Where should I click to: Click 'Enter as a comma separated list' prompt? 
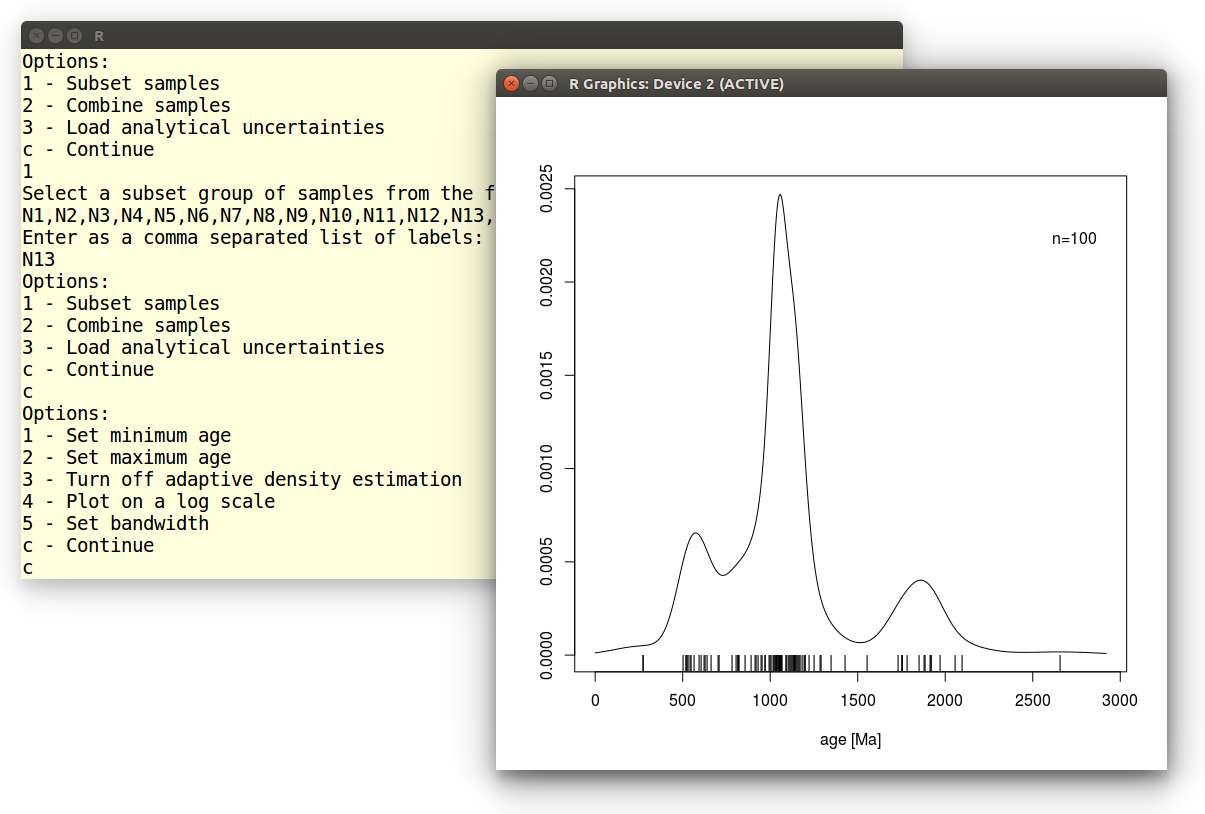click(x=252, y=237)
